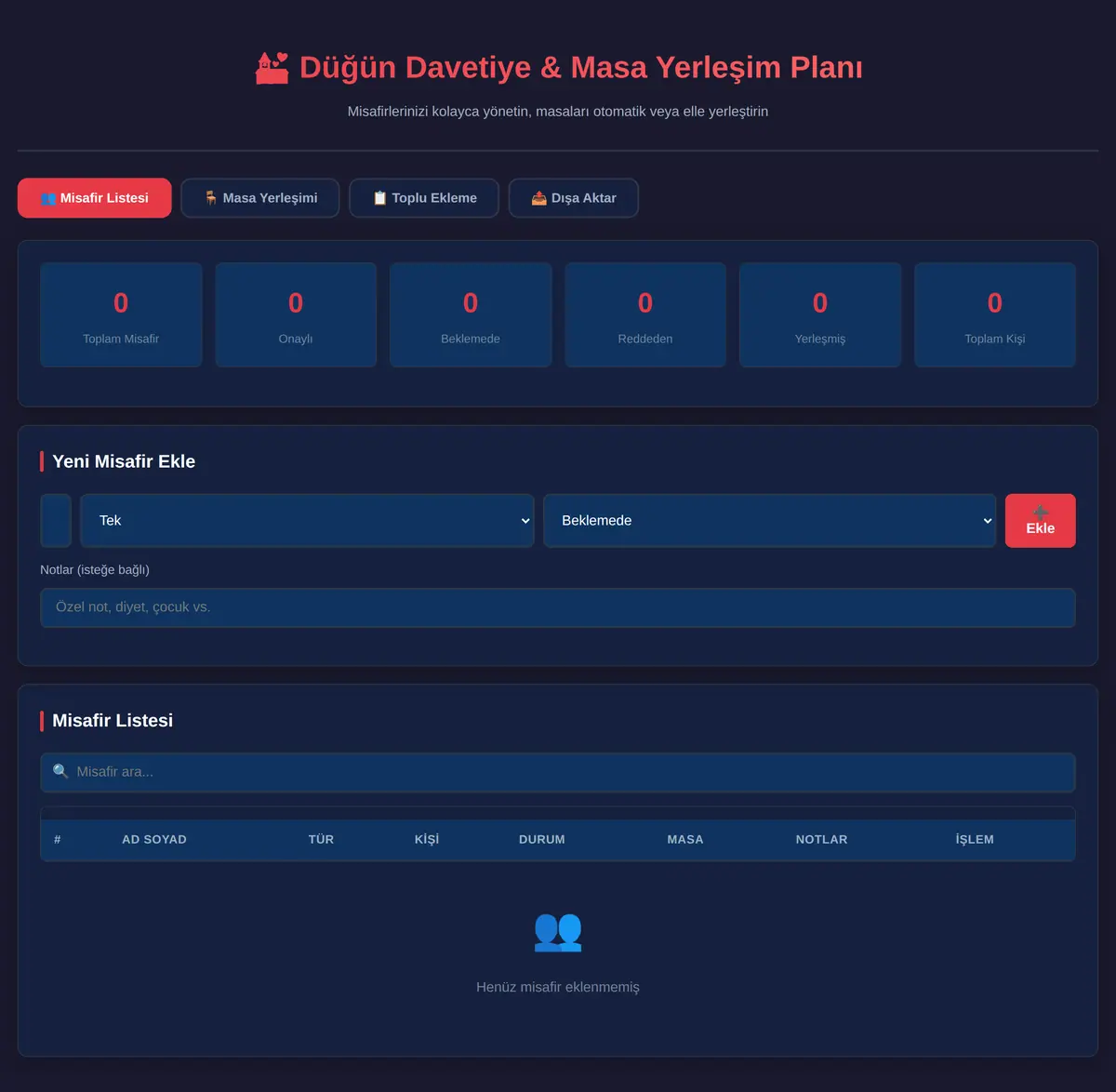Image resolution: width=1116 pixels, height=1092 pixels.
Task: Click the 'Reddeden' stat card
Action: click(645, 314)
